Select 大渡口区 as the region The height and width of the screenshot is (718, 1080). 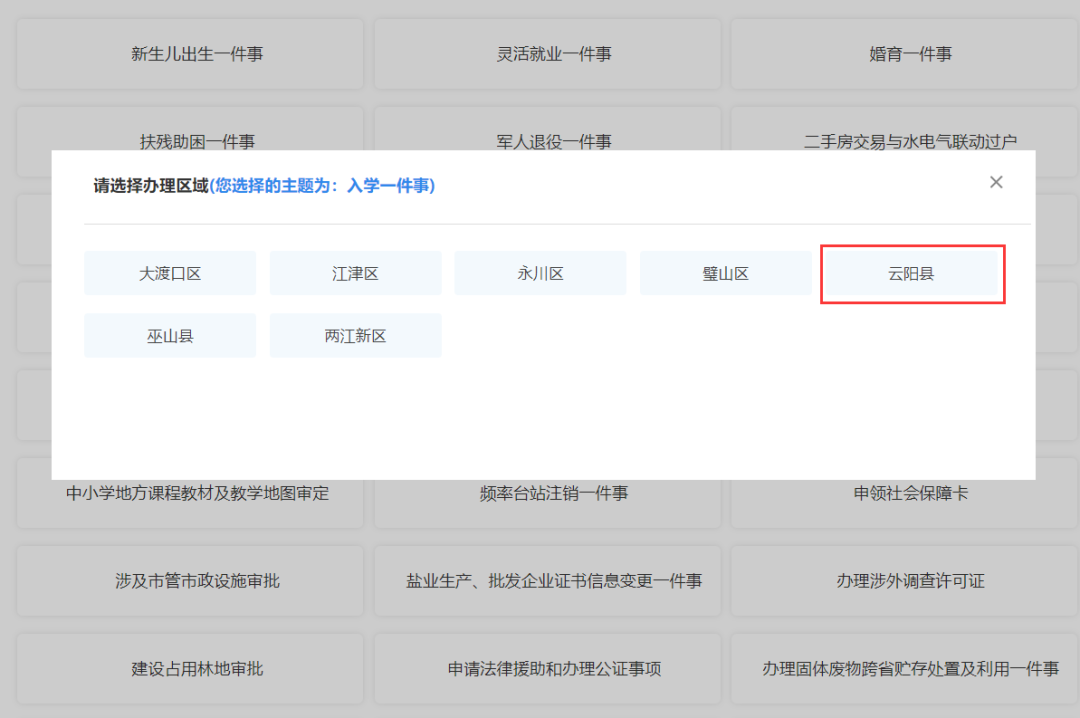170,273
